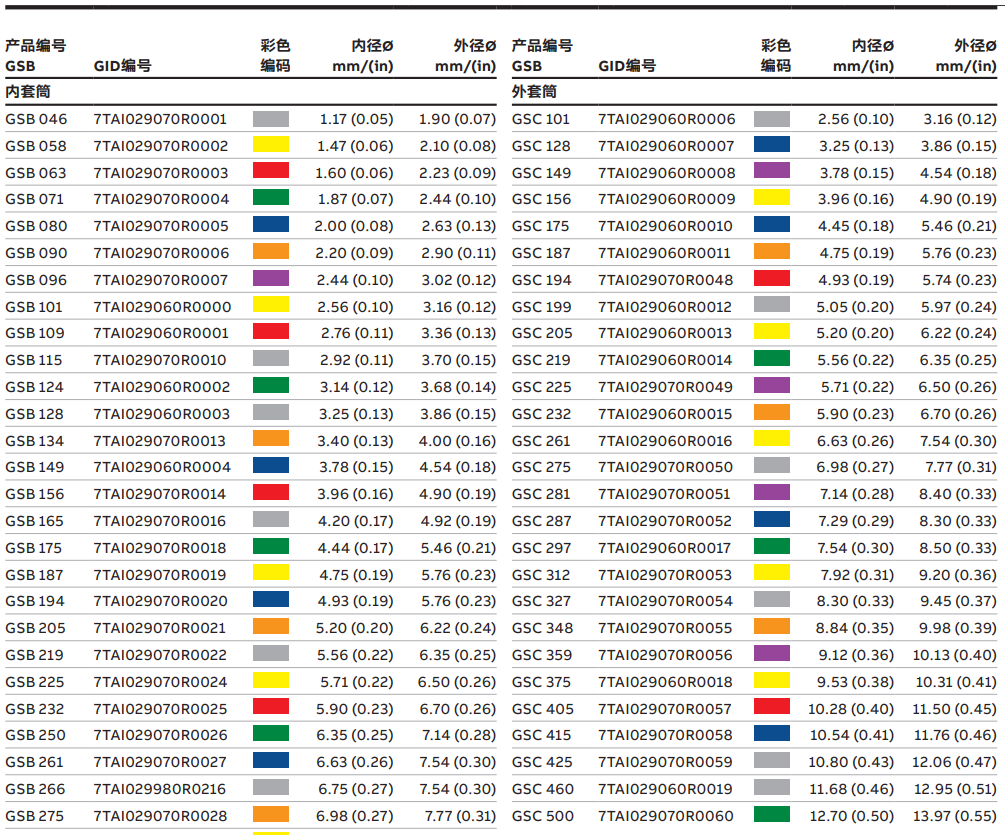Click the 内套筒 section heading
This screenshot has width=1005, height=835.
(29, 92)
